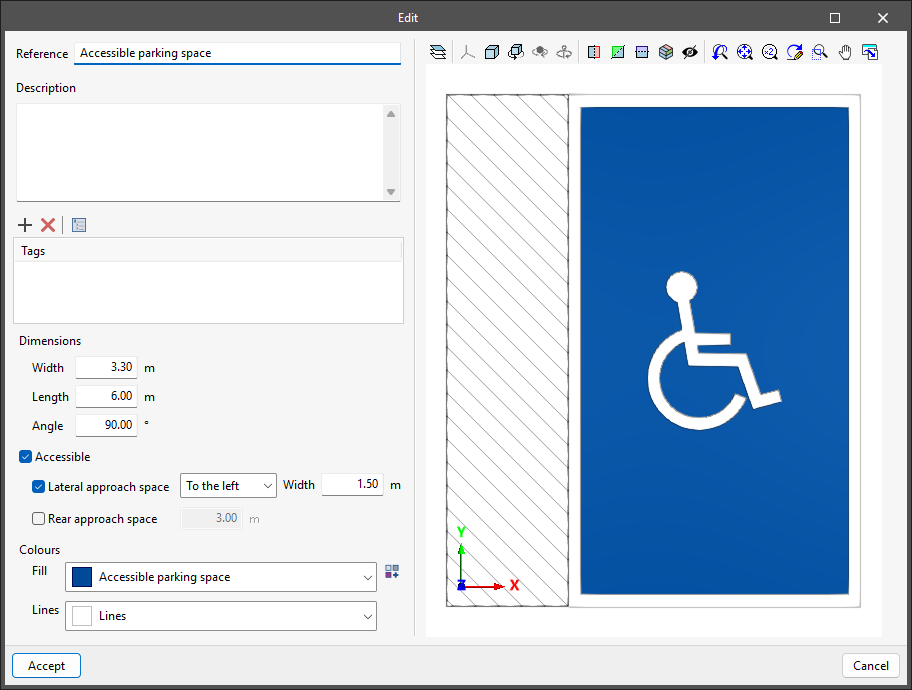Click the blue Fill colour swatch
This screenshot has width=912, height=690.
tap(82, 577)
